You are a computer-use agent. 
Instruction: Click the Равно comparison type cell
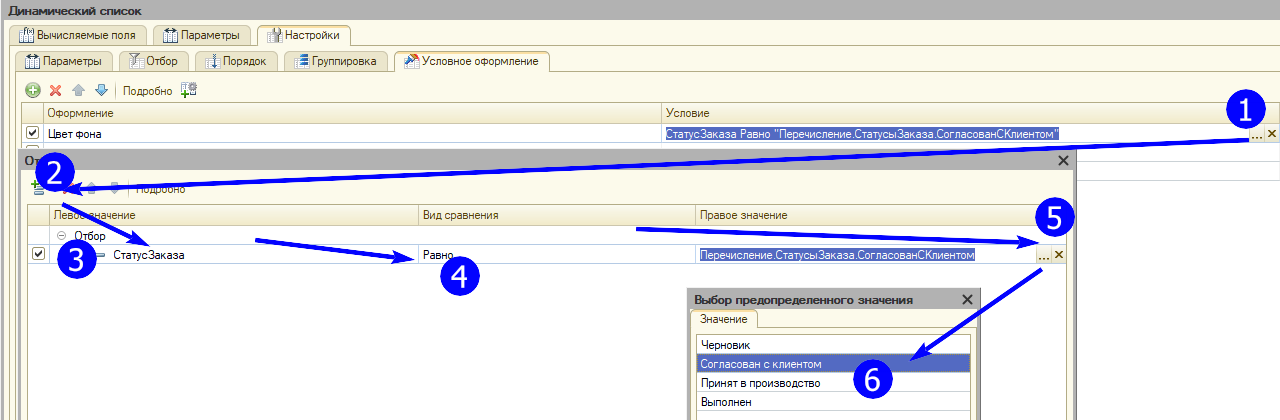pyautogui.click(x=556, y=255)
